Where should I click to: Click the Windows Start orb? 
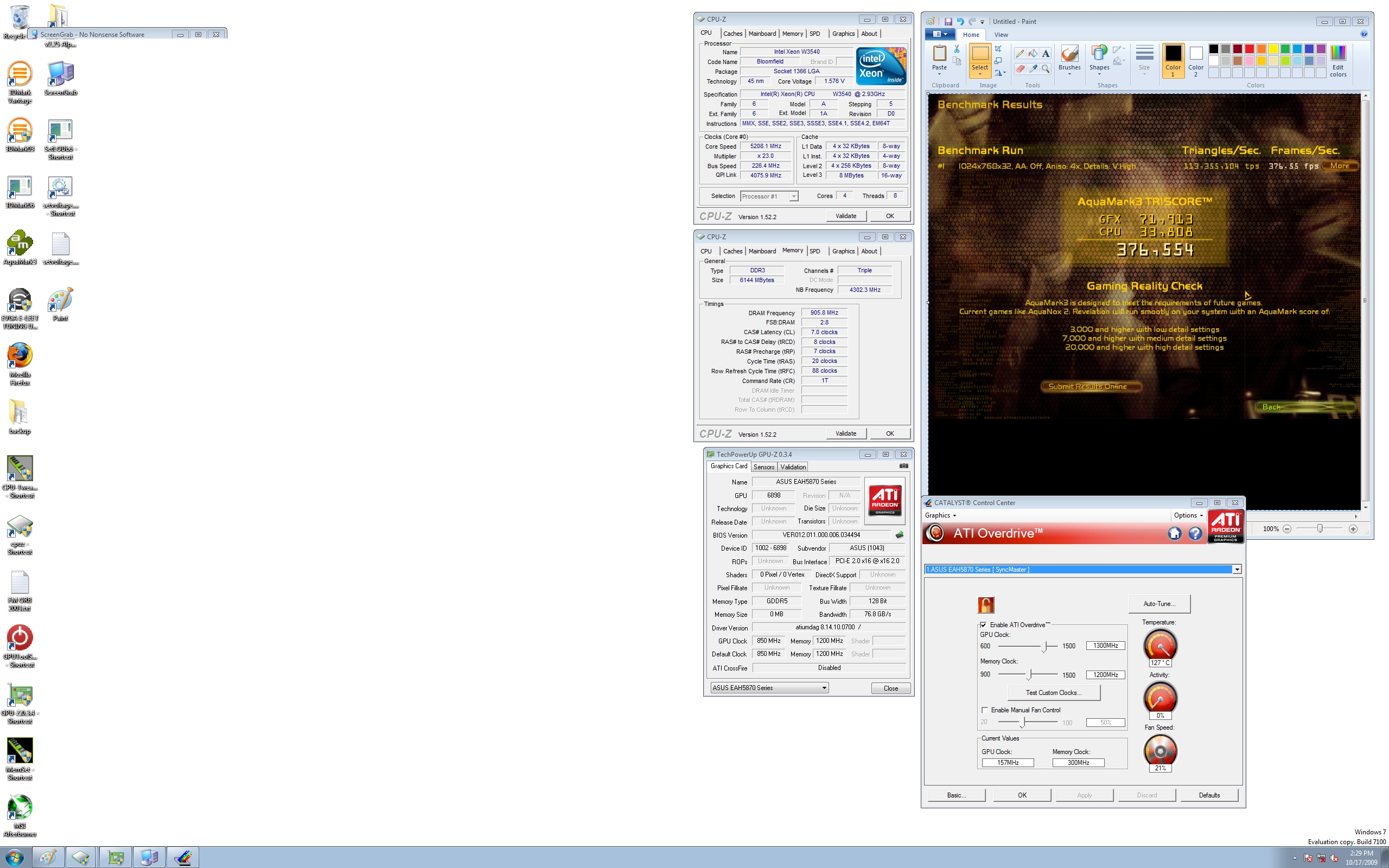click(x=14, y=858)
